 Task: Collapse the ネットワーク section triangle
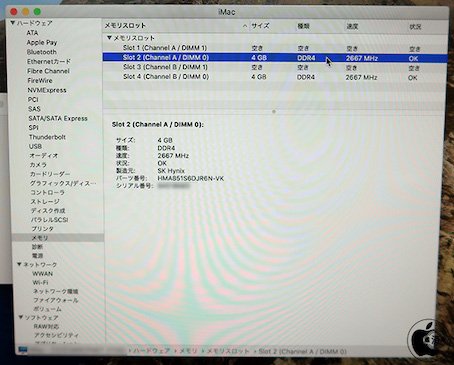(x=19, y=264)
